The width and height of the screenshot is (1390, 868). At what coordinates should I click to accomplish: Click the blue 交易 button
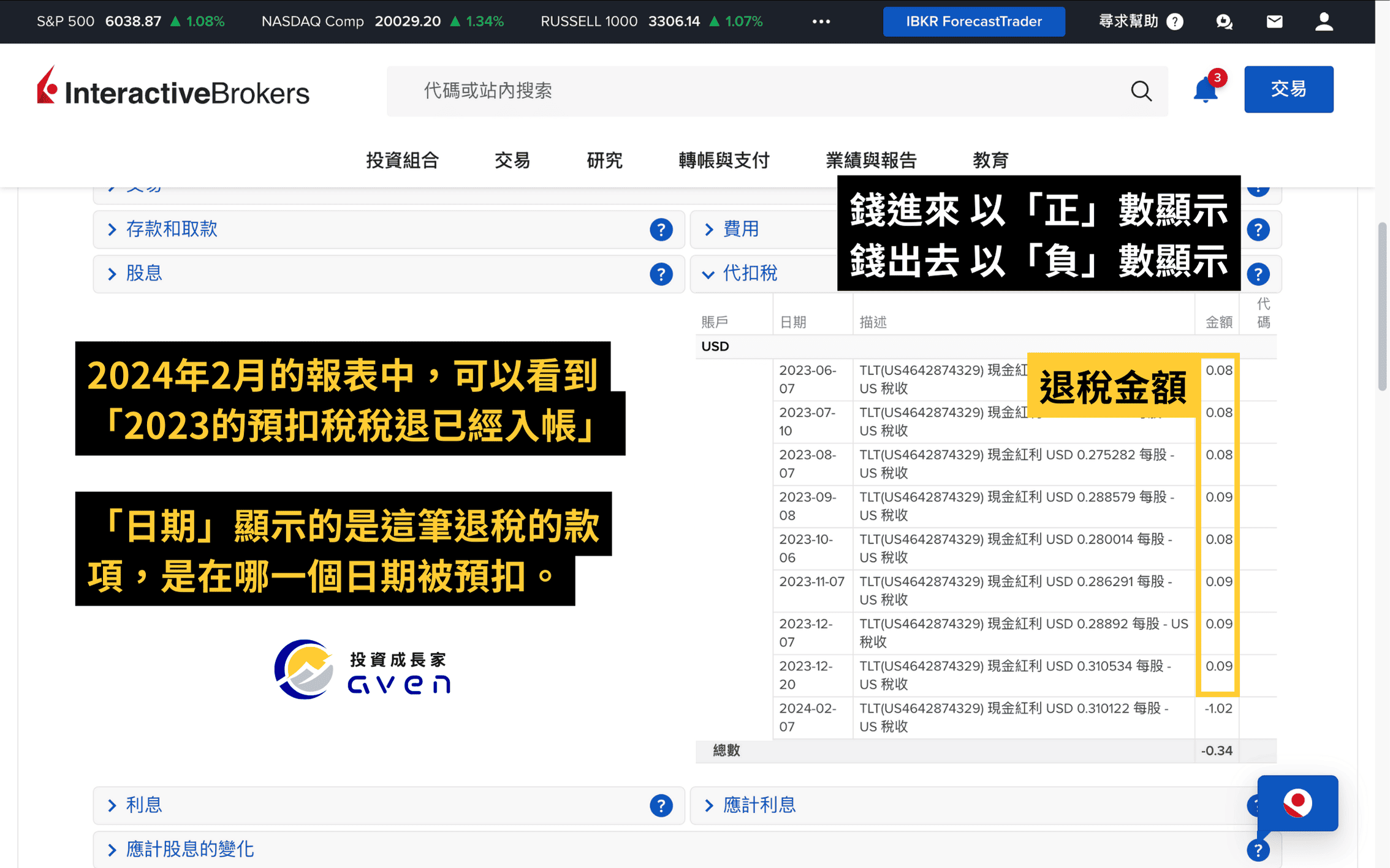click(1288, 89)
